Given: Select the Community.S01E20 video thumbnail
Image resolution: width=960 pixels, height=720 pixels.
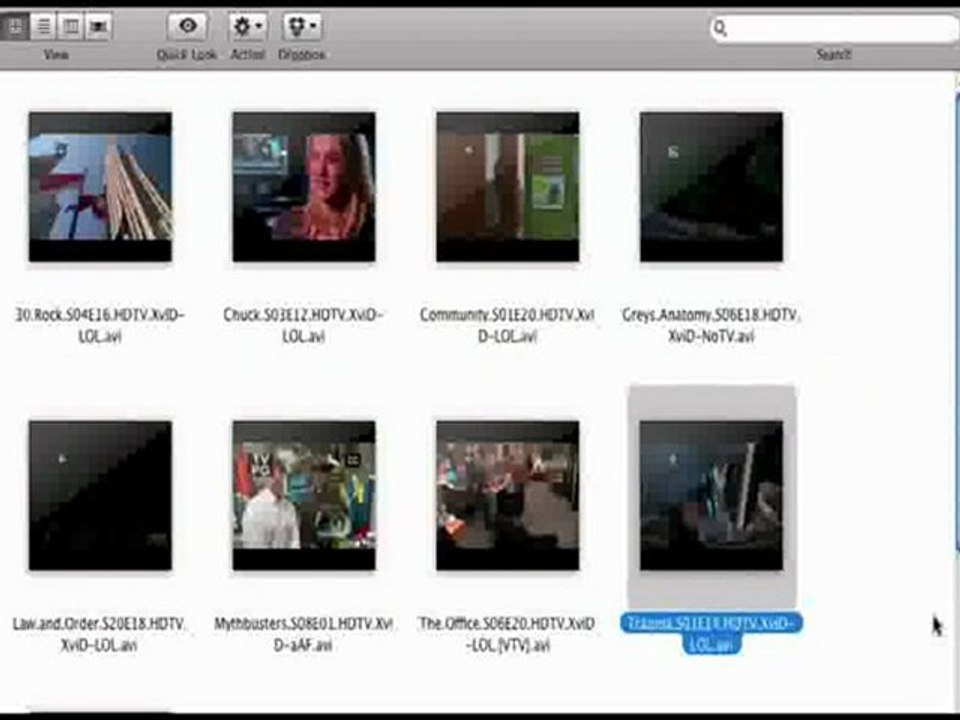Looking at the screenshot, I should pyautogui.click(x=508, y=187).
